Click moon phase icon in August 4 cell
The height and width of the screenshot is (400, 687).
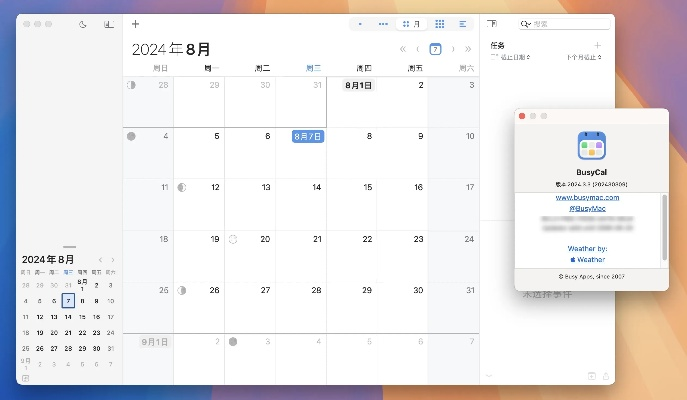point(131,136)
